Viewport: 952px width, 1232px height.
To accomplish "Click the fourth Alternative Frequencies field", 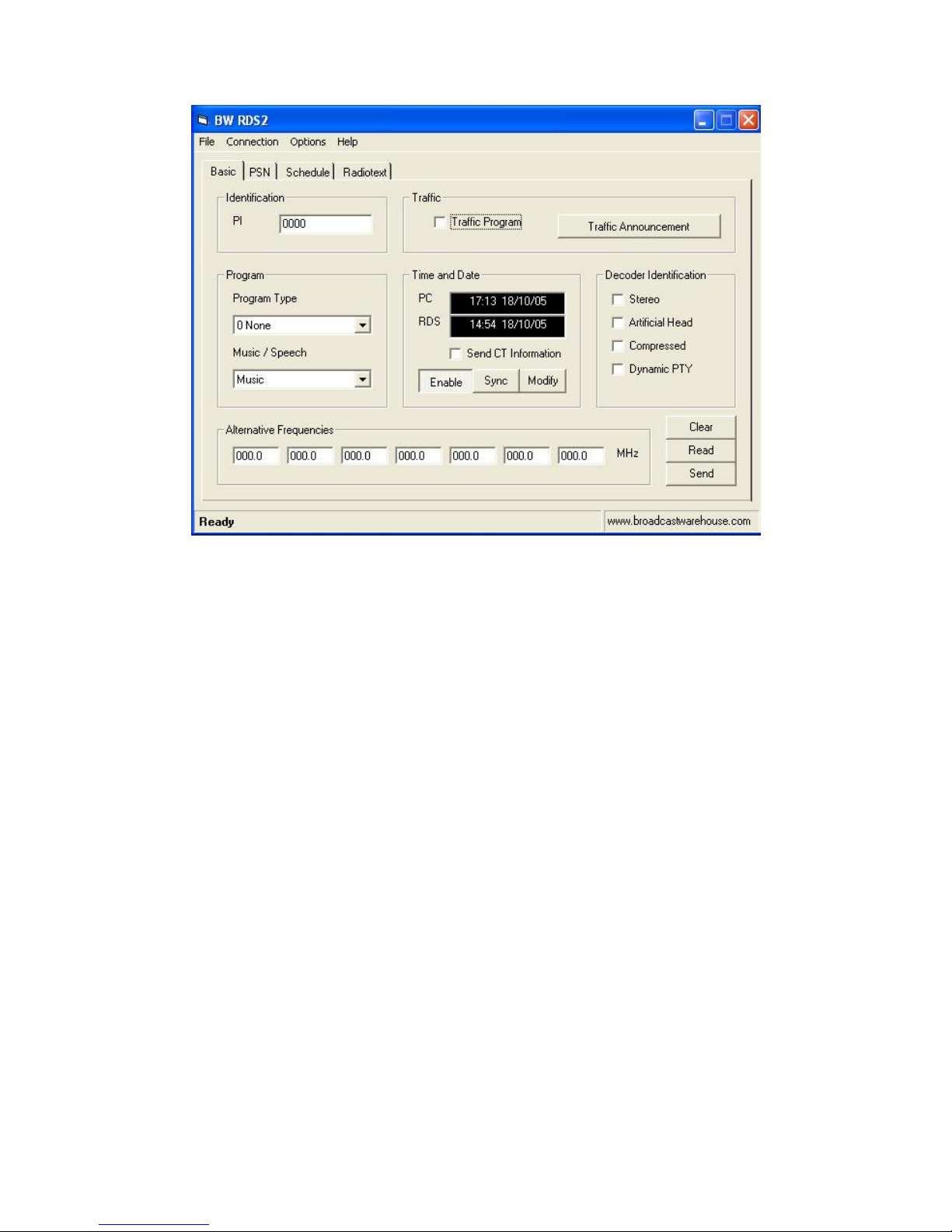I will point(418,455).
